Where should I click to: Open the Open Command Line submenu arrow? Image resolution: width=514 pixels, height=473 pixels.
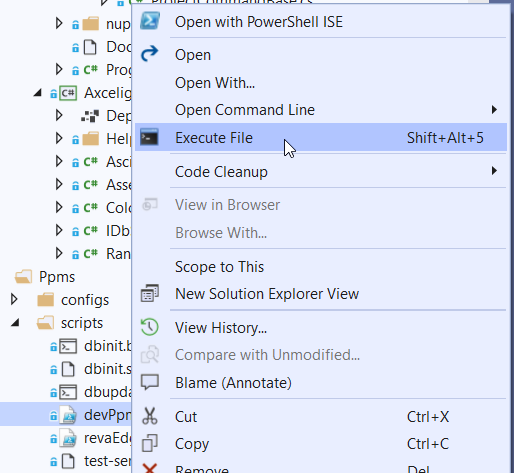tap(494, 109)
